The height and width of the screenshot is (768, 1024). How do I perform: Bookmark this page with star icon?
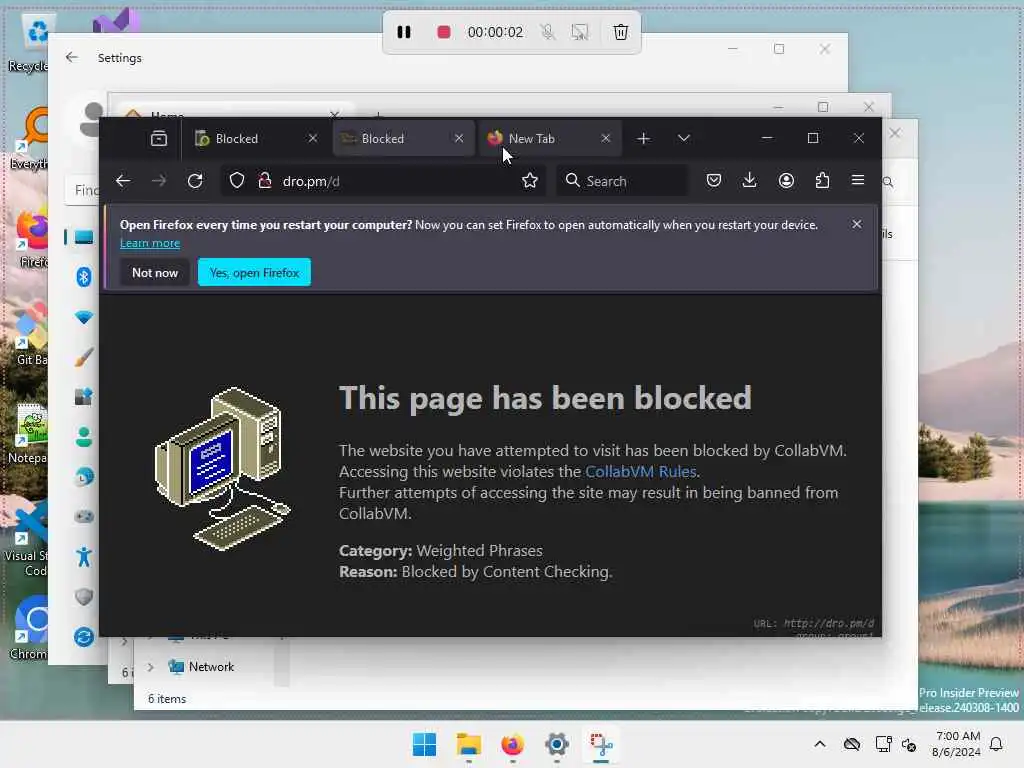point(530,181)
